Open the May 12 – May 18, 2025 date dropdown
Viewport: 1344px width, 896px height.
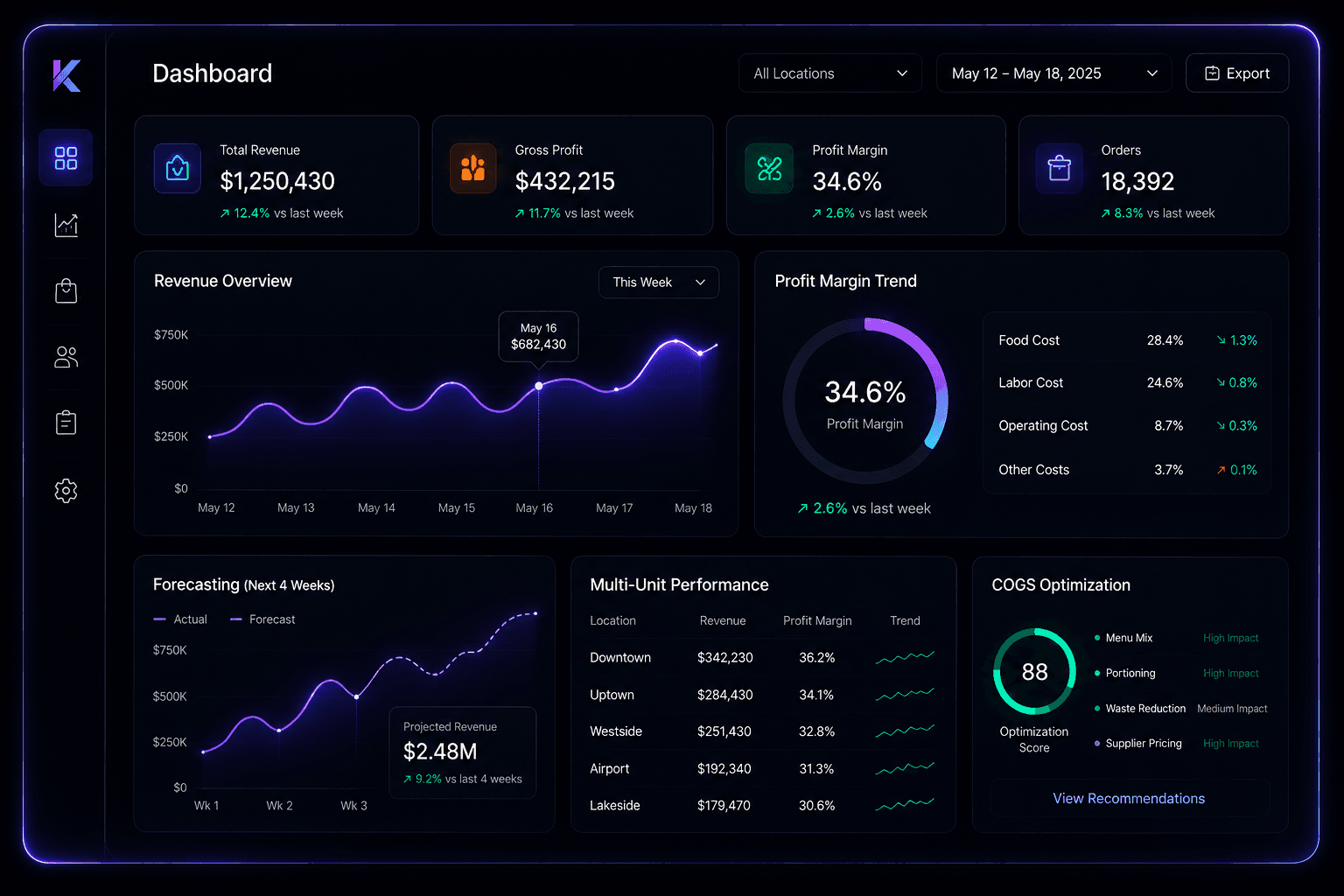(x=1054, y=73)
